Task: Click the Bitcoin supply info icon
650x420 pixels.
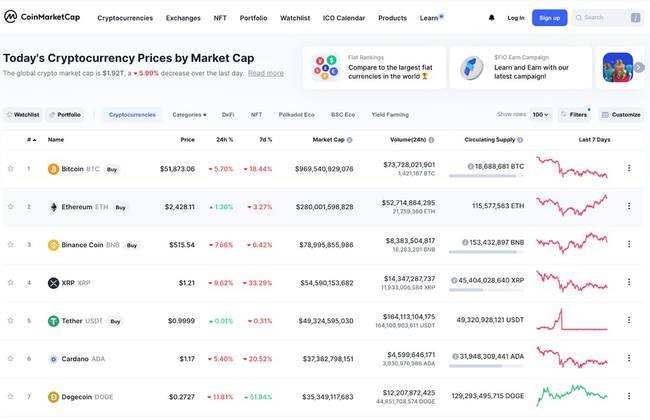Action: pyautogui.click(x=470, y=167)
